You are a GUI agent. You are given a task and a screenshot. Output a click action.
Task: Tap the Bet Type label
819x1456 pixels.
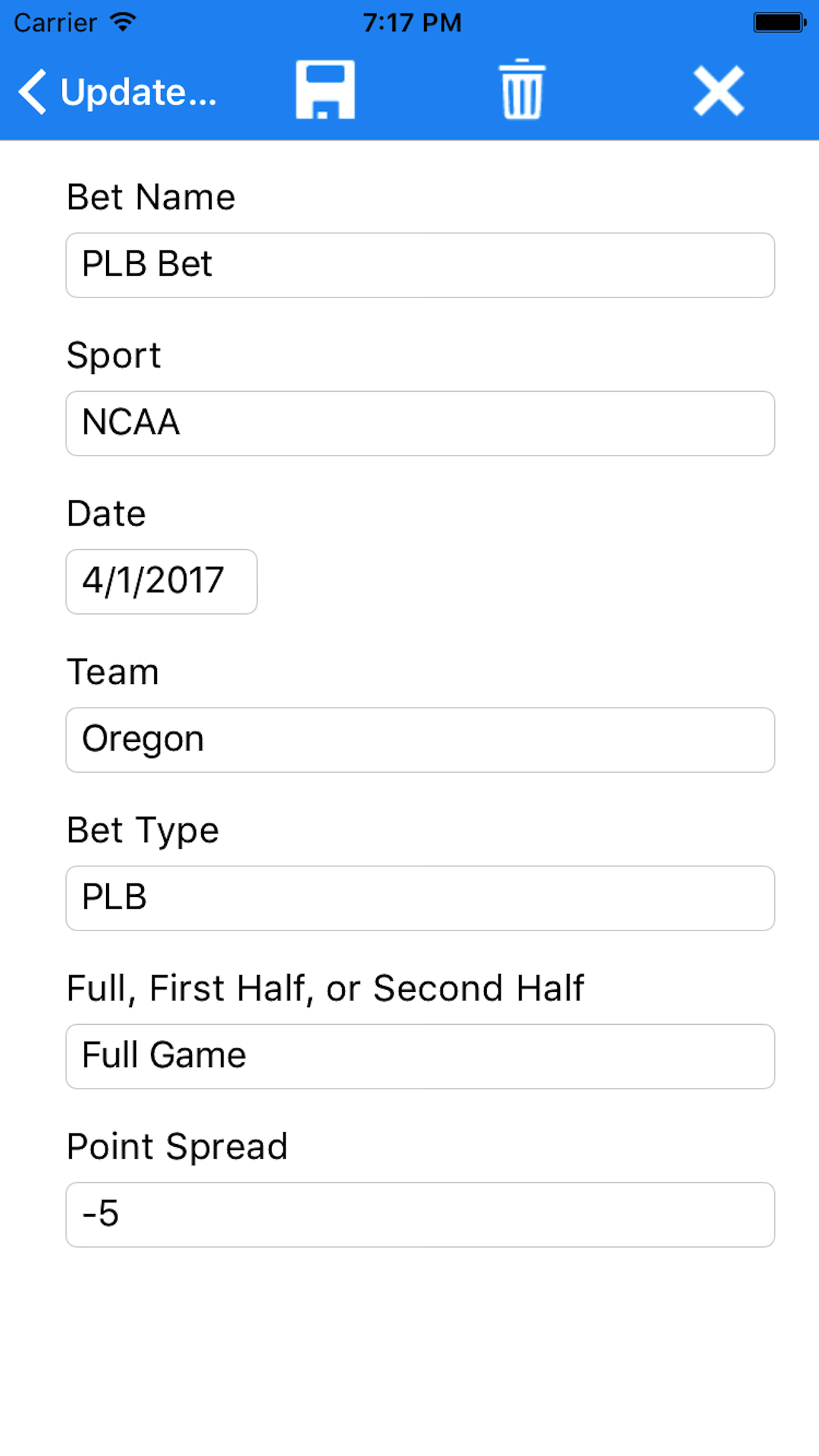coord(142,830)
